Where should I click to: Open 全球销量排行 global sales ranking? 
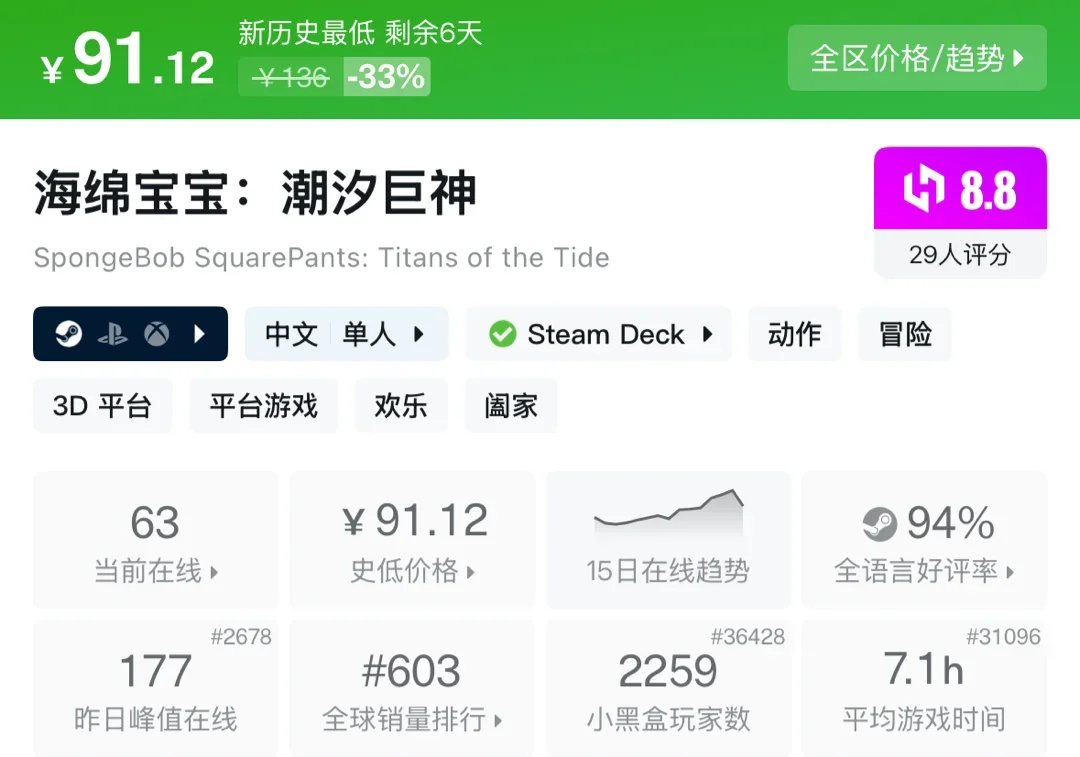coord(412,689)
